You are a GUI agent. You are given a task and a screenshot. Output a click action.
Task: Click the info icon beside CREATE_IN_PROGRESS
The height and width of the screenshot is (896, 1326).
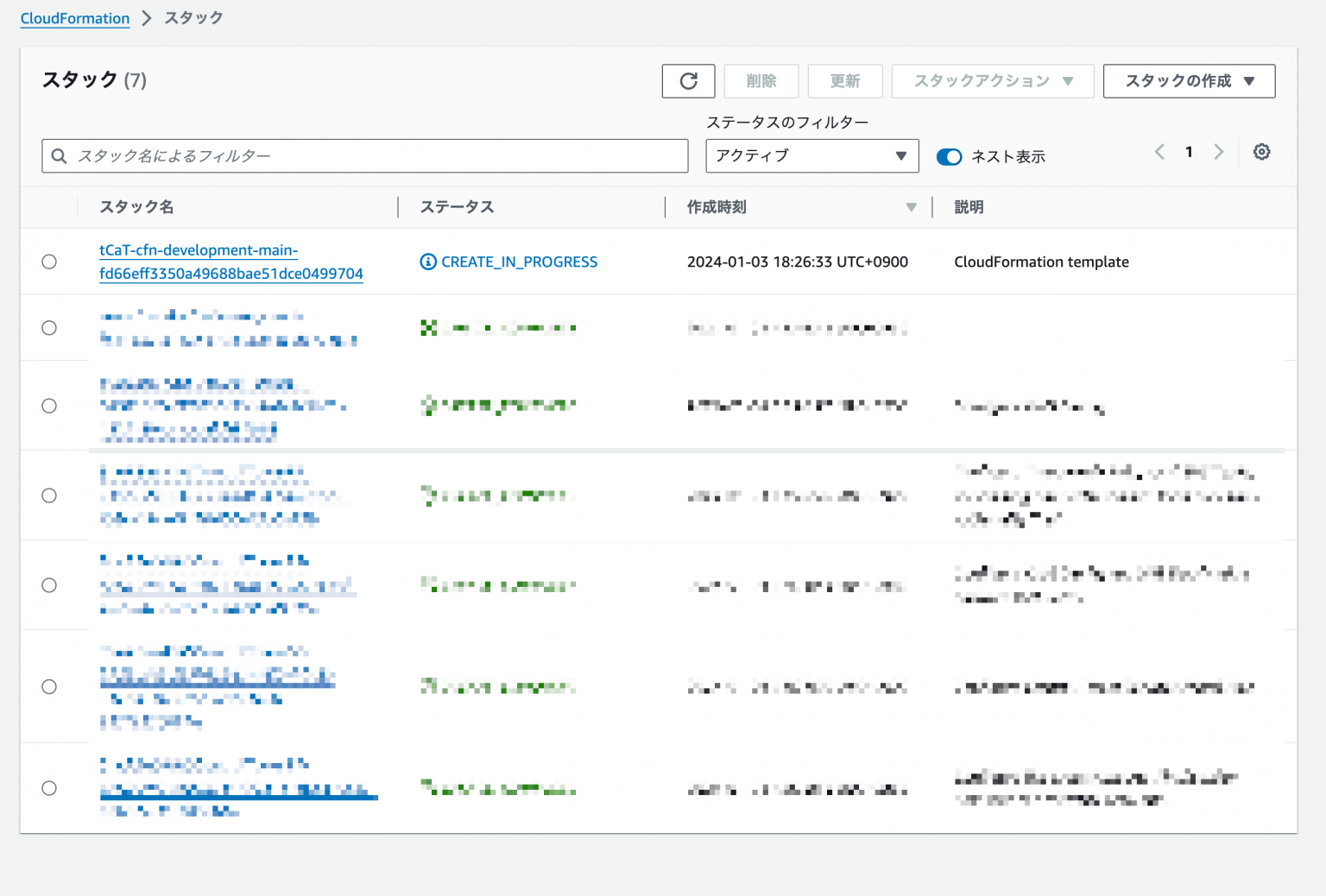(427, 262)
